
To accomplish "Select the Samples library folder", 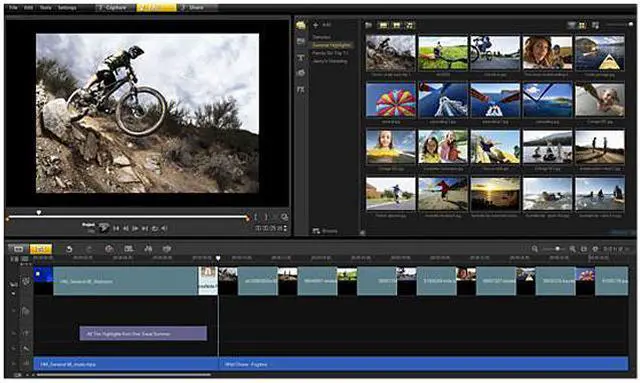I will (x=322, y=37).
